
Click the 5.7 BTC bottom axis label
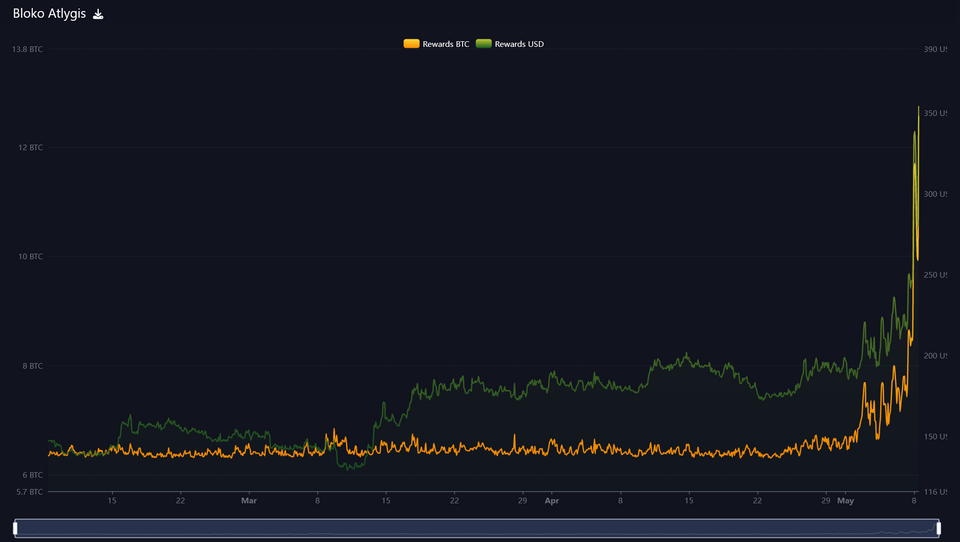[28, 492]
